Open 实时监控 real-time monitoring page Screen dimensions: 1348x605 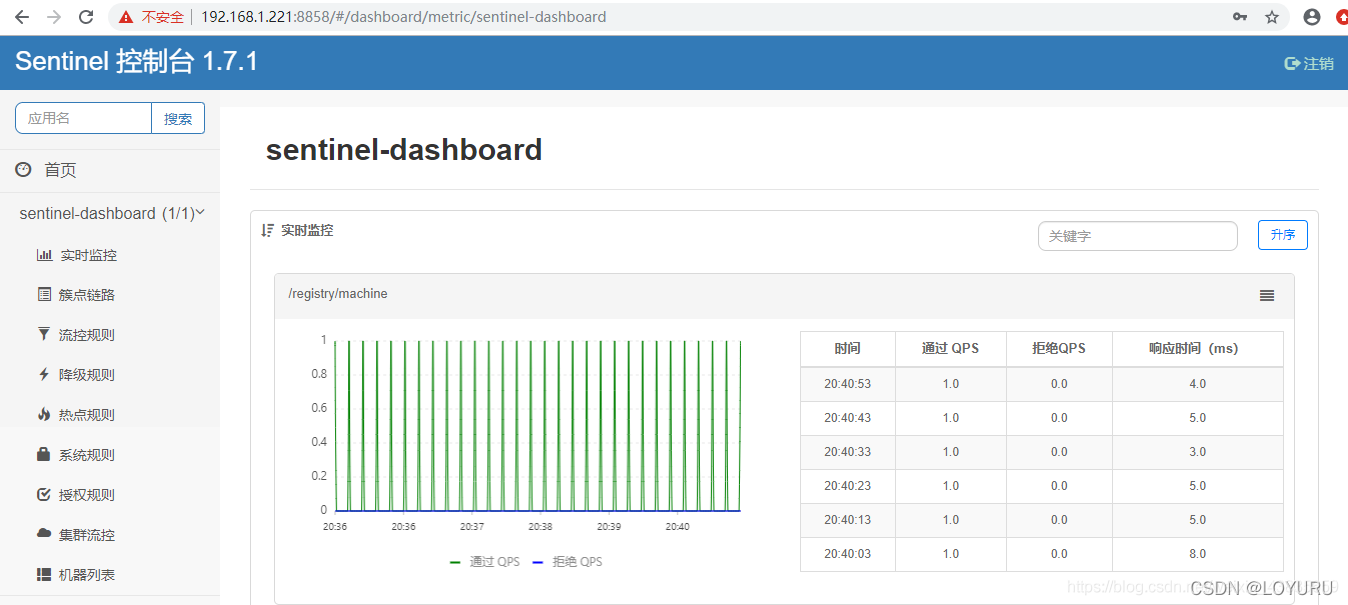click(45, 254)
